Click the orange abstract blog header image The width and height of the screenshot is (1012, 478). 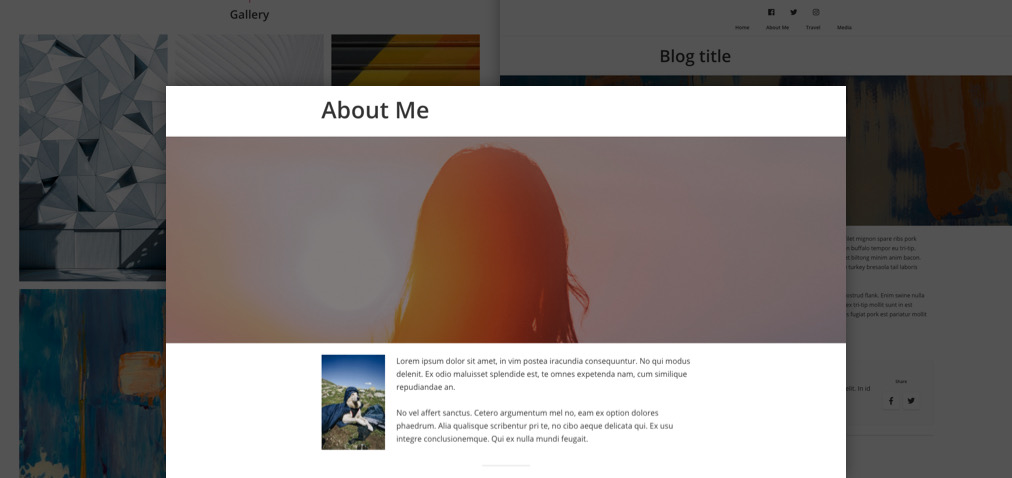pos(929,150)
